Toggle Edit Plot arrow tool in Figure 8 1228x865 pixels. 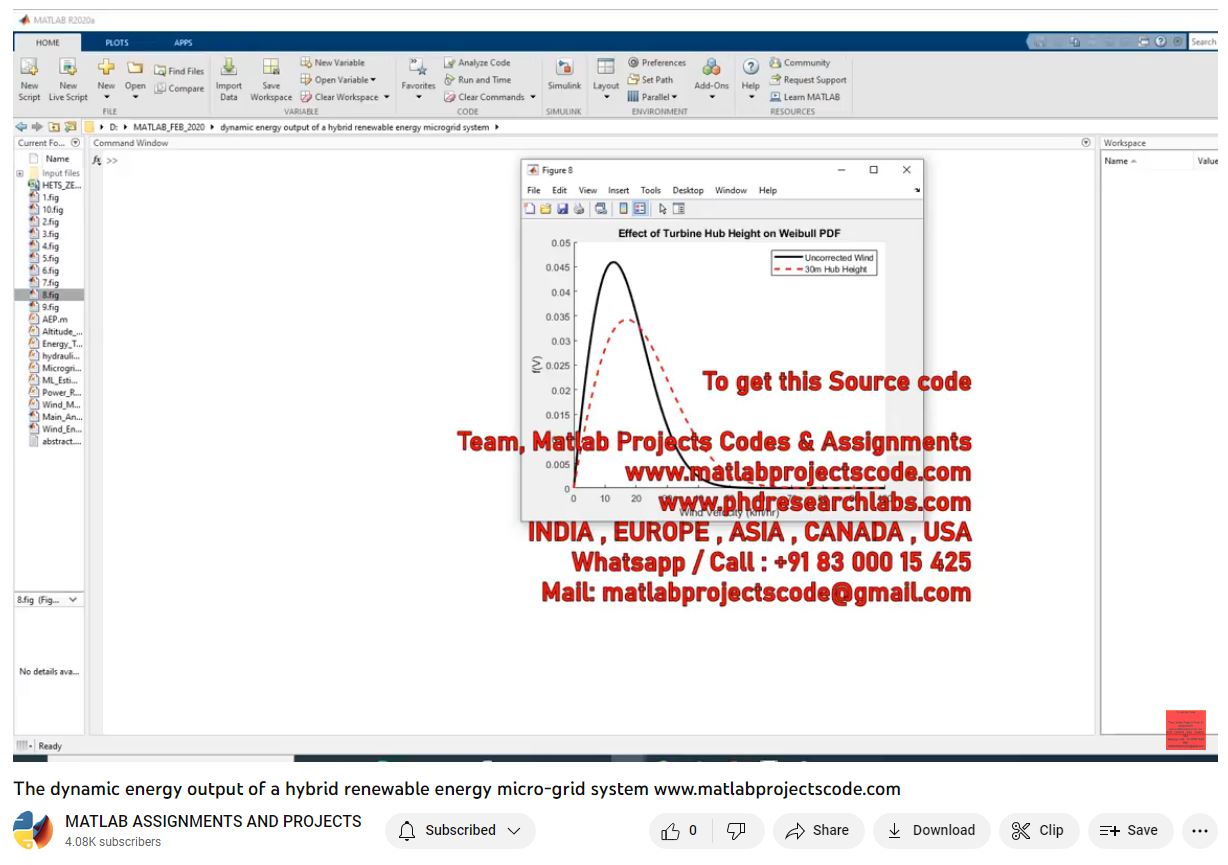663,209
